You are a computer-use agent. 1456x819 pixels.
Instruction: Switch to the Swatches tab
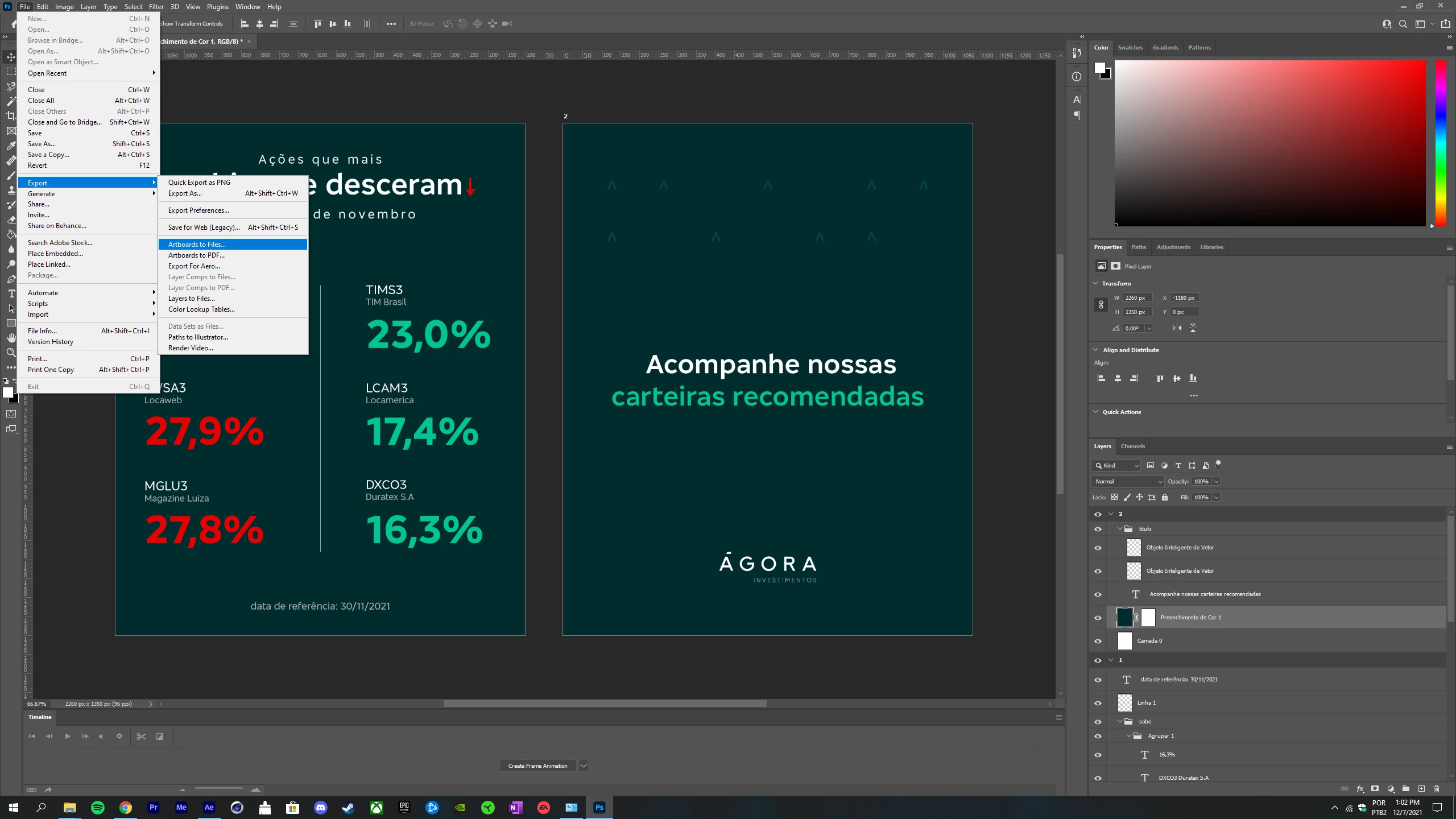coord(1130,48)
